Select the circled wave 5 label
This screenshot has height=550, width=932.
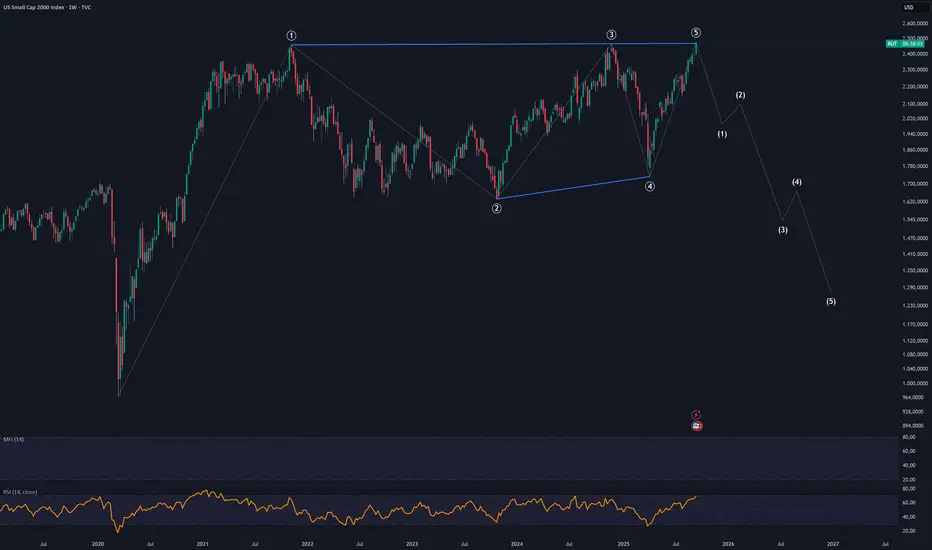(x=695, y=32)
